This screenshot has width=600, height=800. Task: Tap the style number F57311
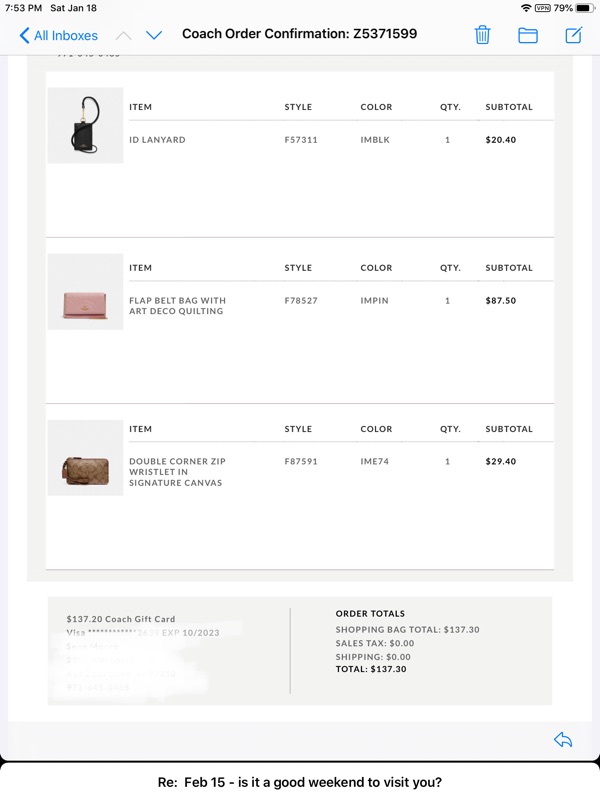(301, 140)
